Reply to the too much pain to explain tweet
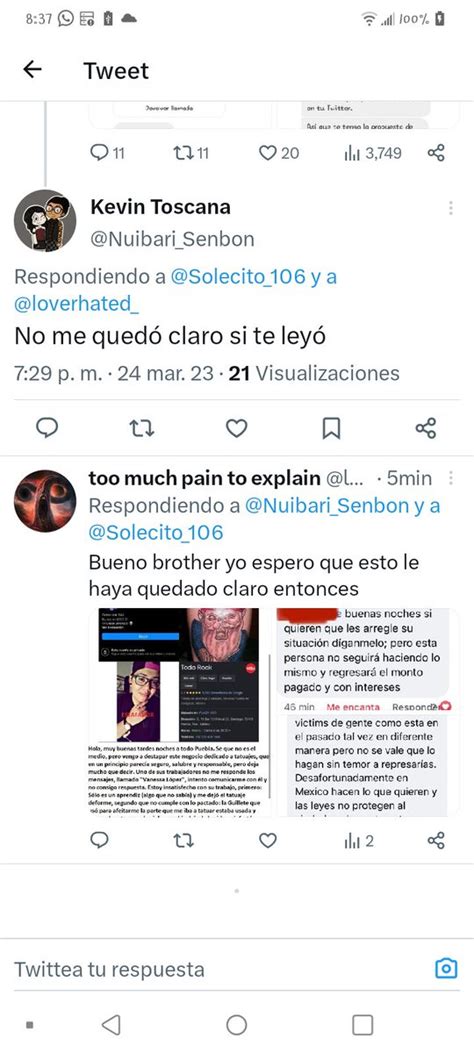 click(99, 840)
